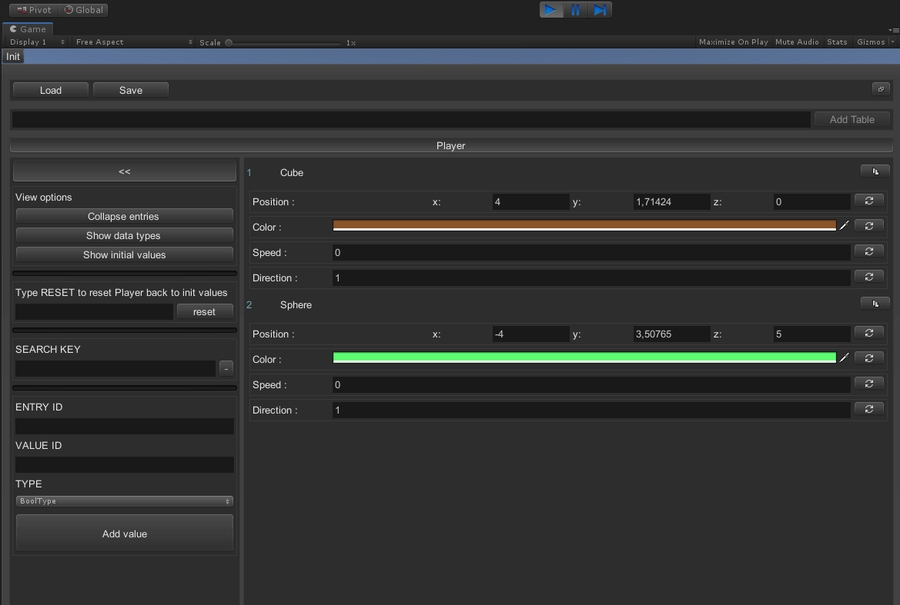
Task: Refresh the Sphere's Speed value
Action: (869, 384)
